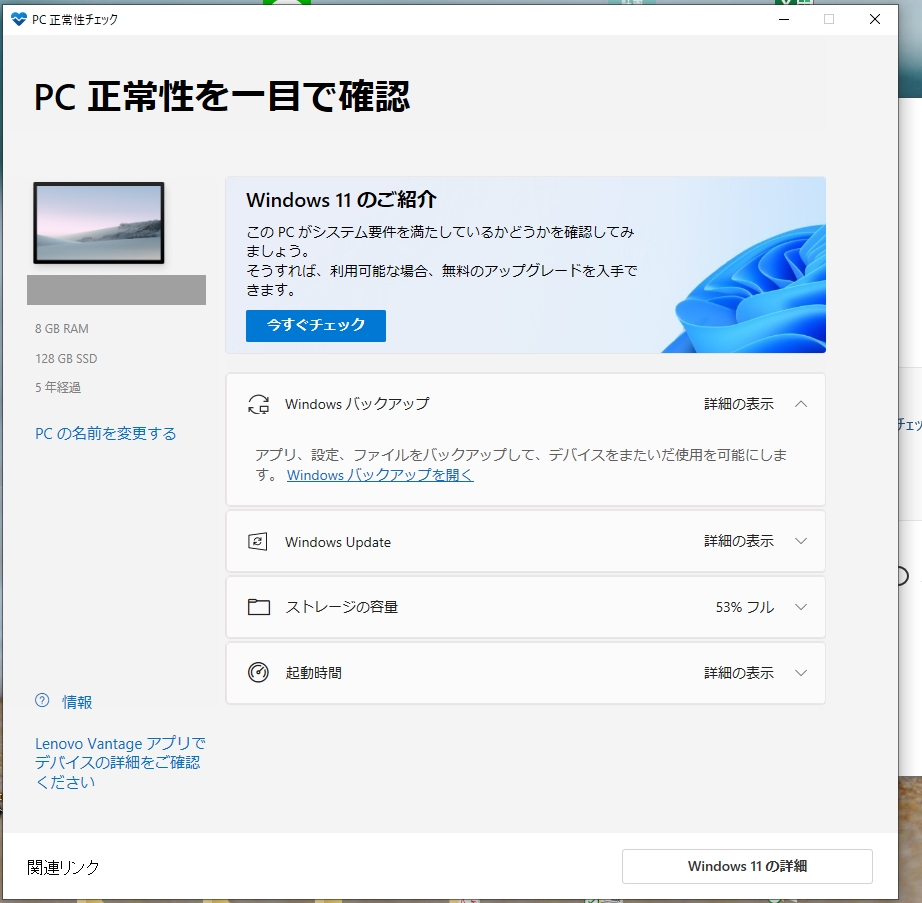Click the PC Health Check heart icon

coord(18,19)
